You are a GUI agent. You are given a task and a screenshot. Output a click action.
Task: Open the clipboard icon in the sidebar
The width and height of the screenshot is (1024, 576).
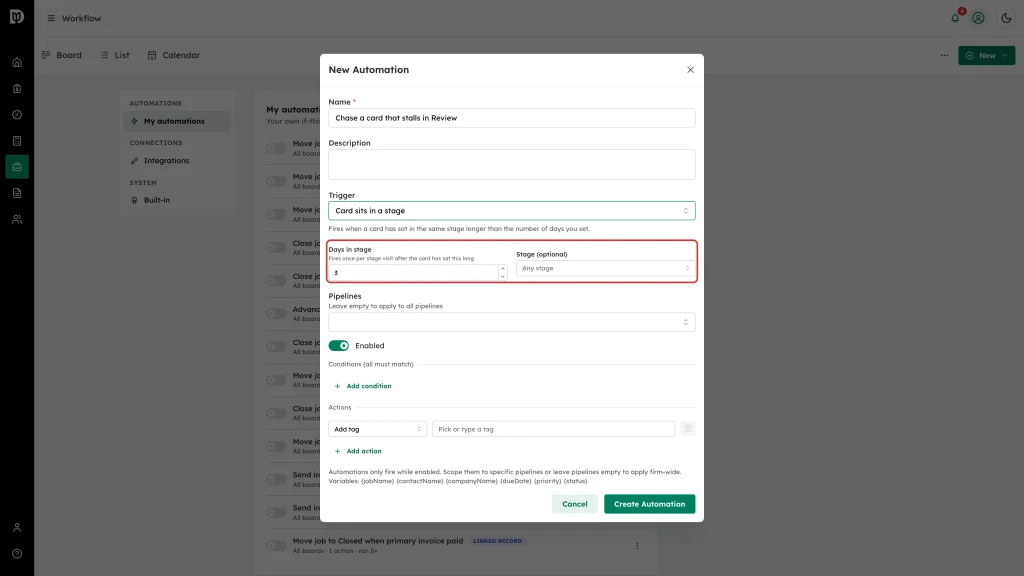17,89
